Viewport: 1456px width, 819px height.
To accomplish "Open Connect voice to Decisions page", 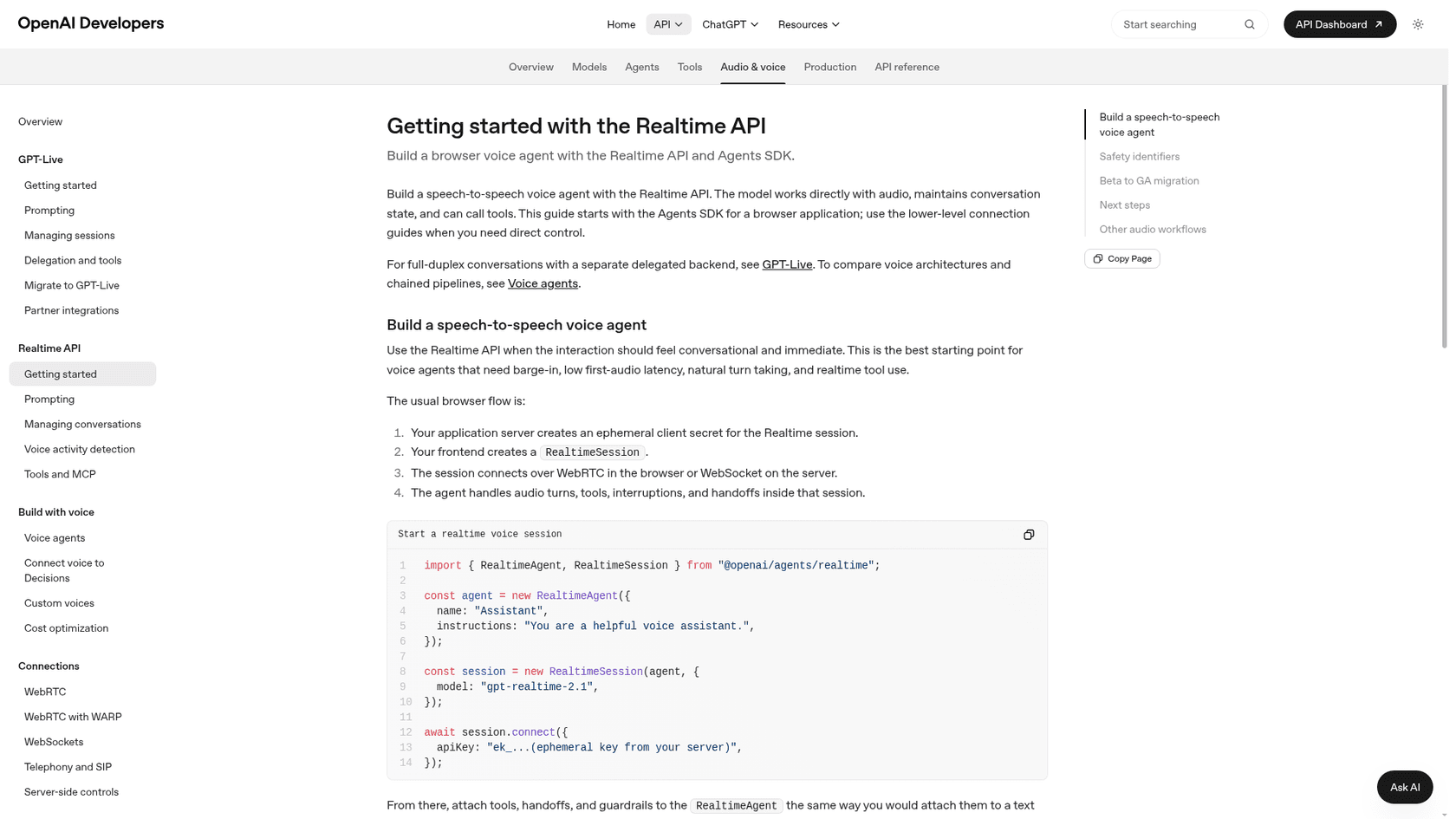I will (x=64, y=570).
